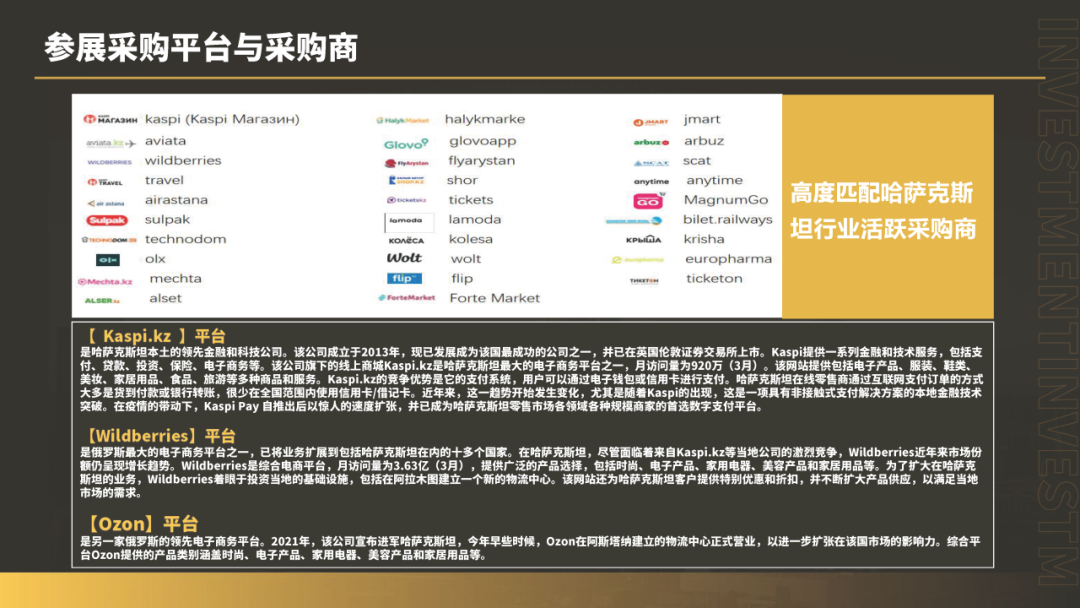Screen dimensions: 1080x608
Task: Select the Halyk Market logo
Action: point(403,120)
